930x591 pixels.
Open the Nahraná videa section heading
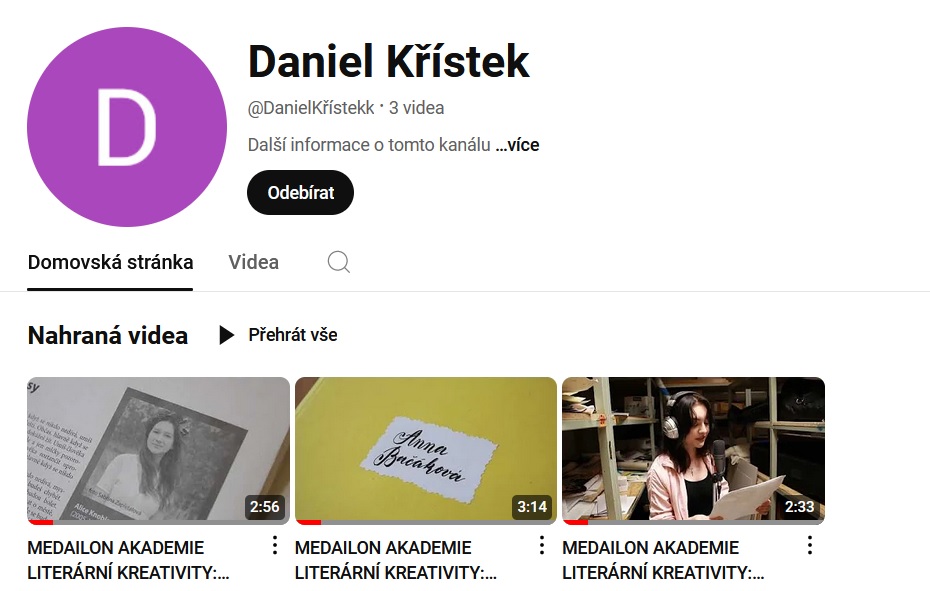[108, 335]
